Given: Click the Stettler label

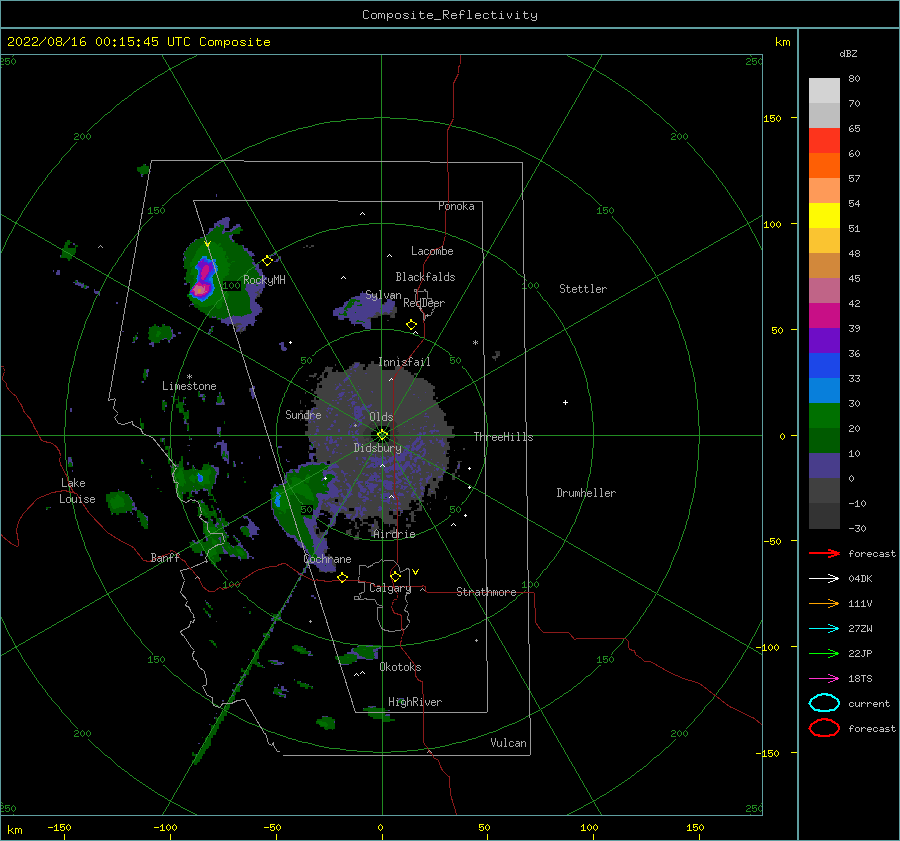Looking at the screenshot, I should pos(583,289).
